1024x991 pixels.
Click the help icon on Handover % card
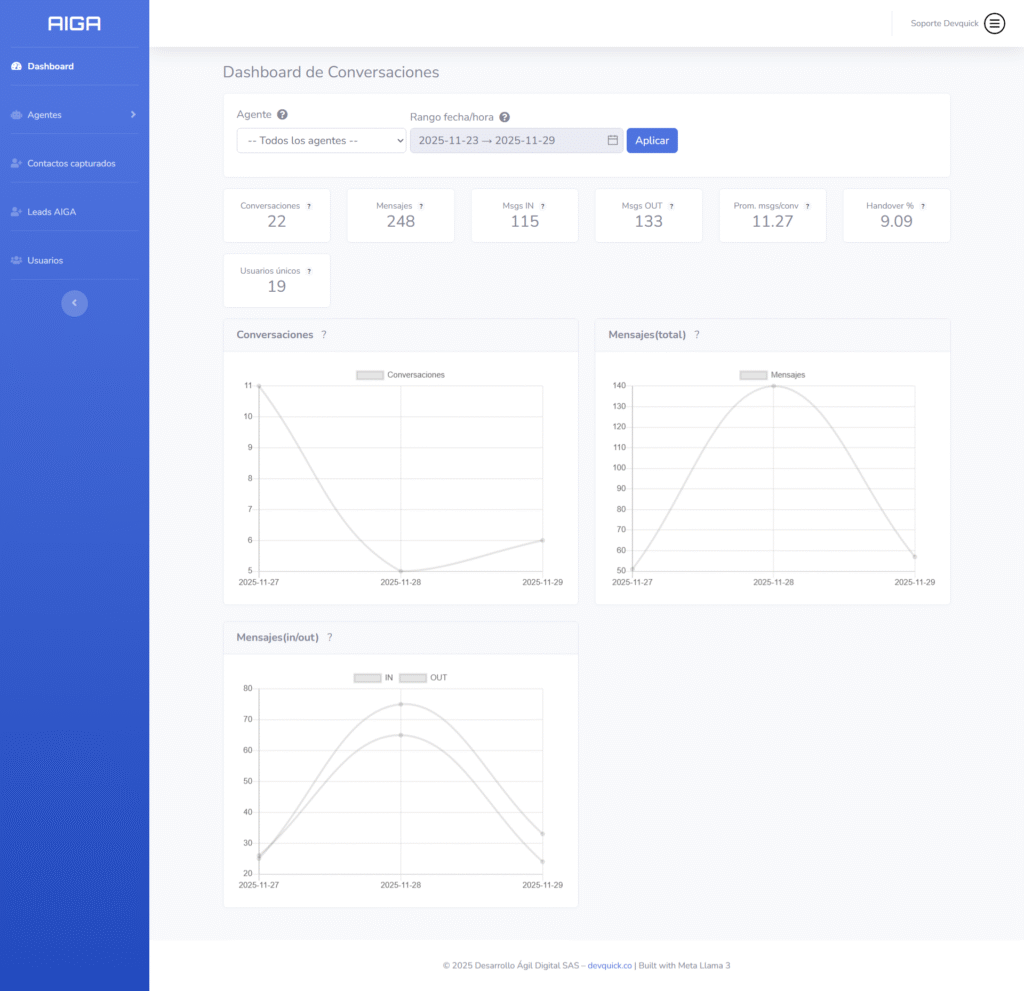coord(922,206)
